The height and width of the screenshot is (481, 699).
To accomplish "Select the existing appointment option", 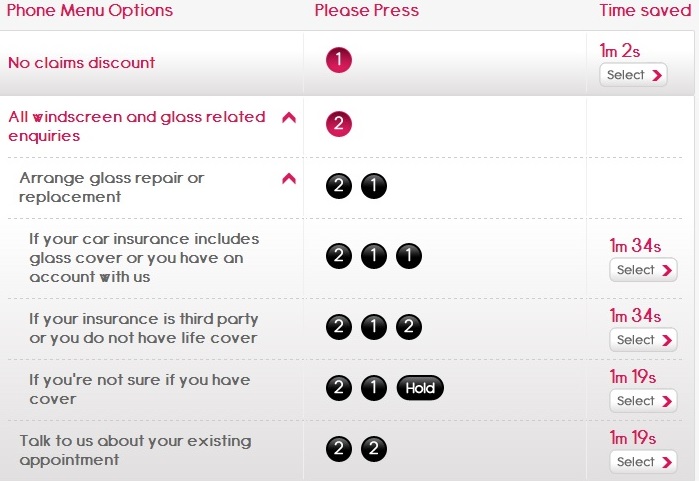I will point(643,462).
